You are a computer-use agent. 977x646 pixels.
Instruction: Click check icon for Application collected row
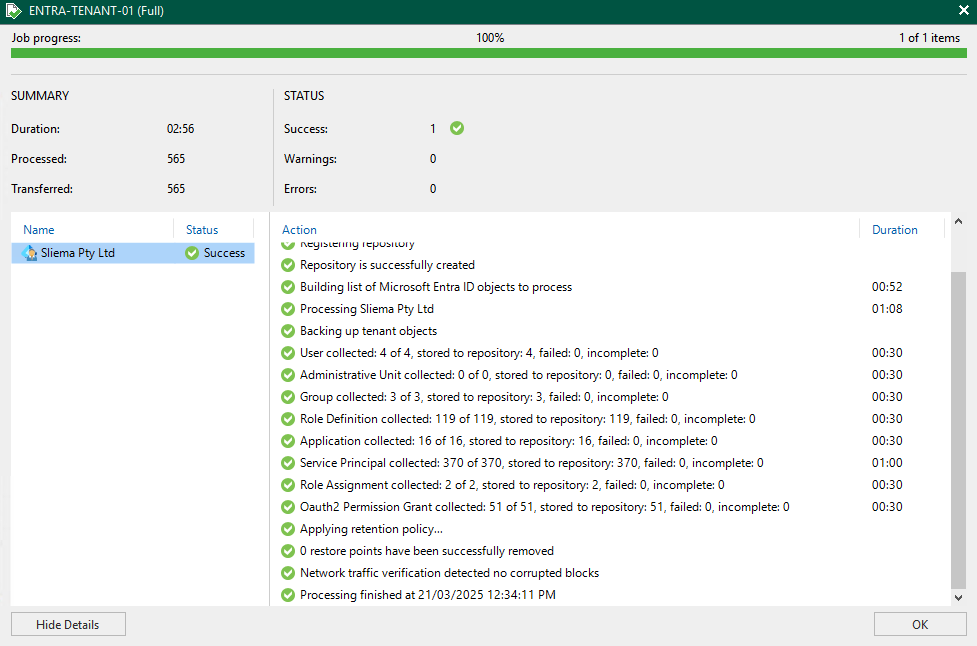click(x=287, y=441)
